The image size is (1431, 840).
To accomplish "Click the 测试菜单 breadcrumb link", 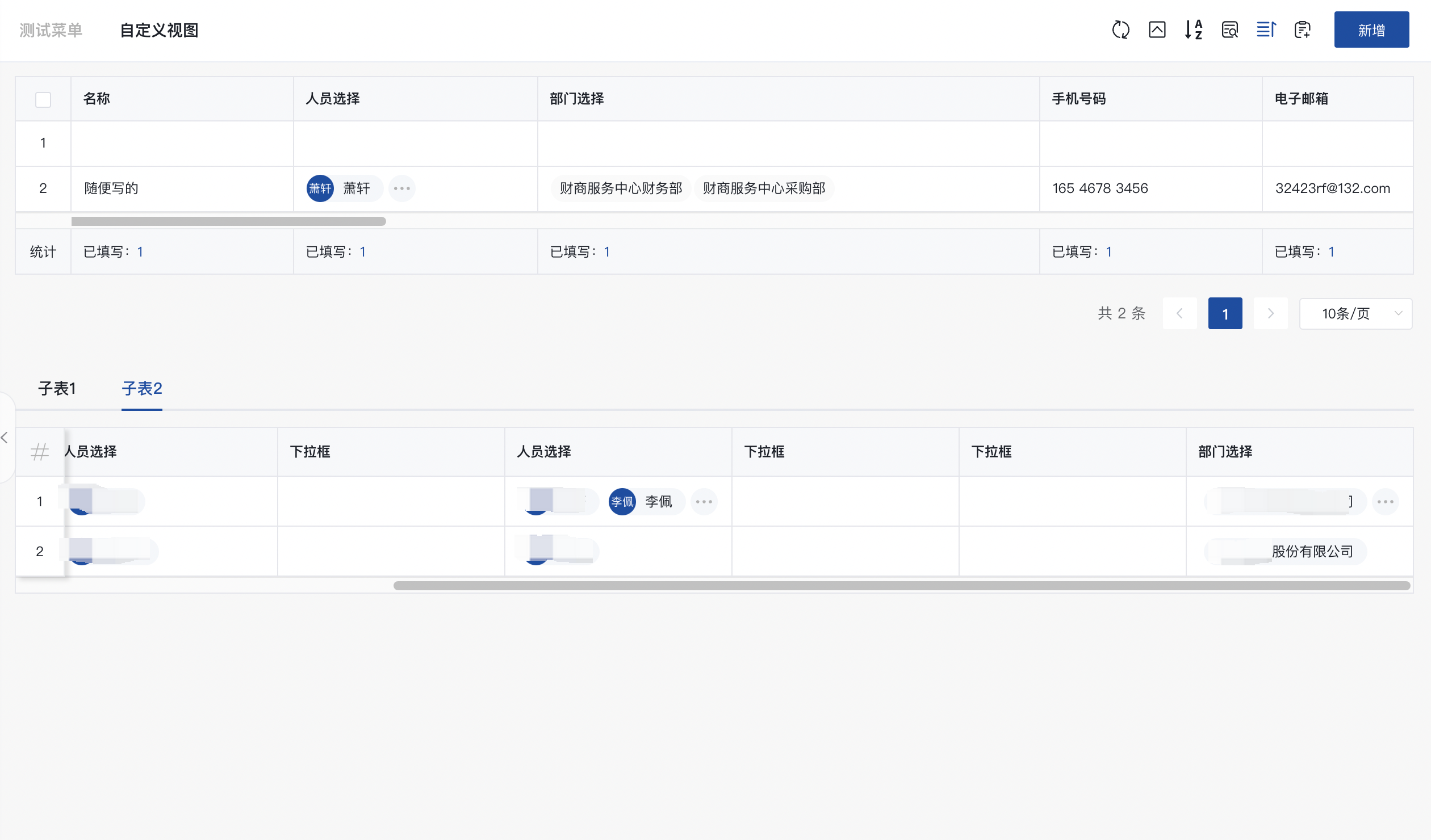I will 51,30.
